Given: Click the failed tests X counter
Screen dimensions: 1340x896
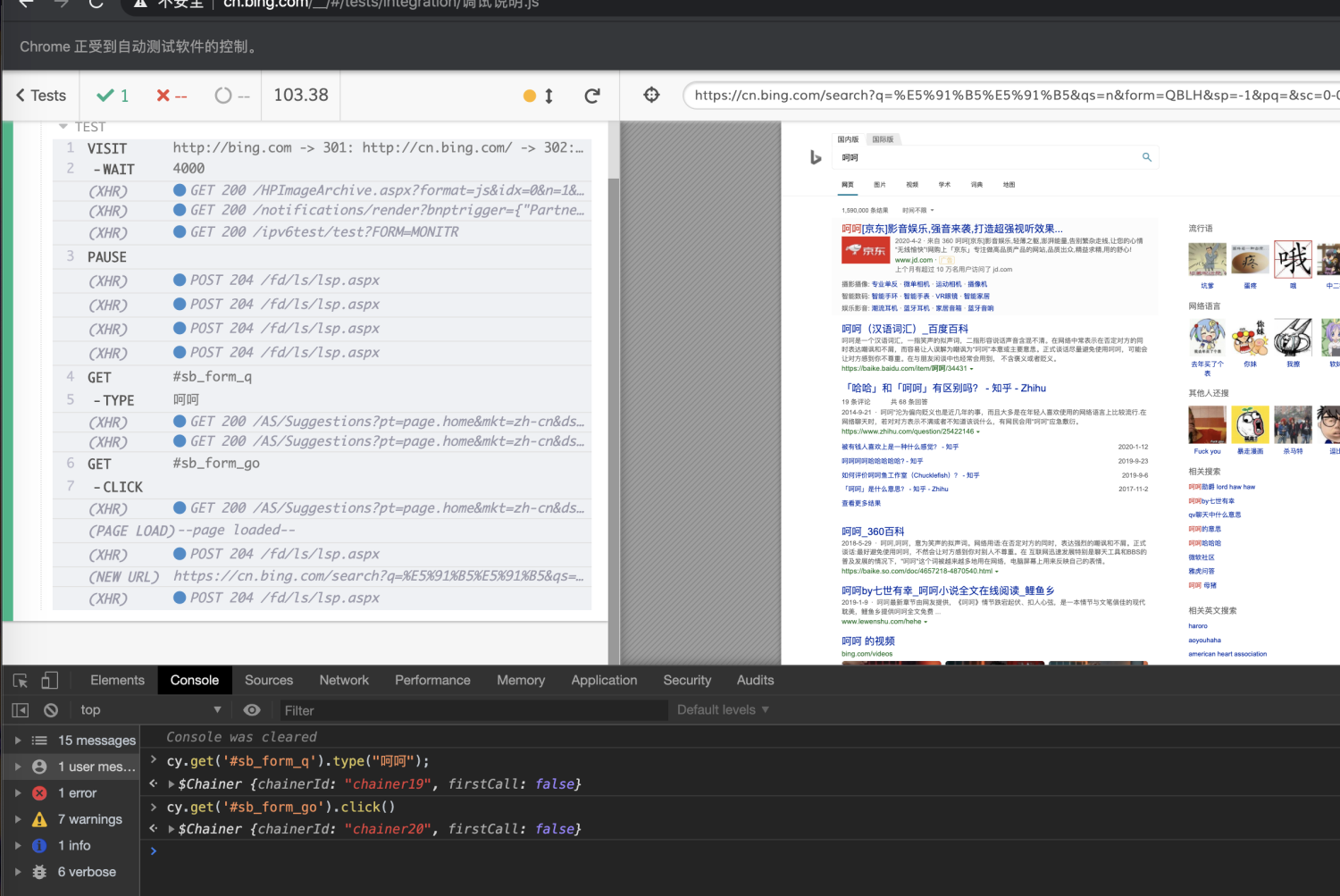Looking at the screenshot, I should [x=172, y=96].
